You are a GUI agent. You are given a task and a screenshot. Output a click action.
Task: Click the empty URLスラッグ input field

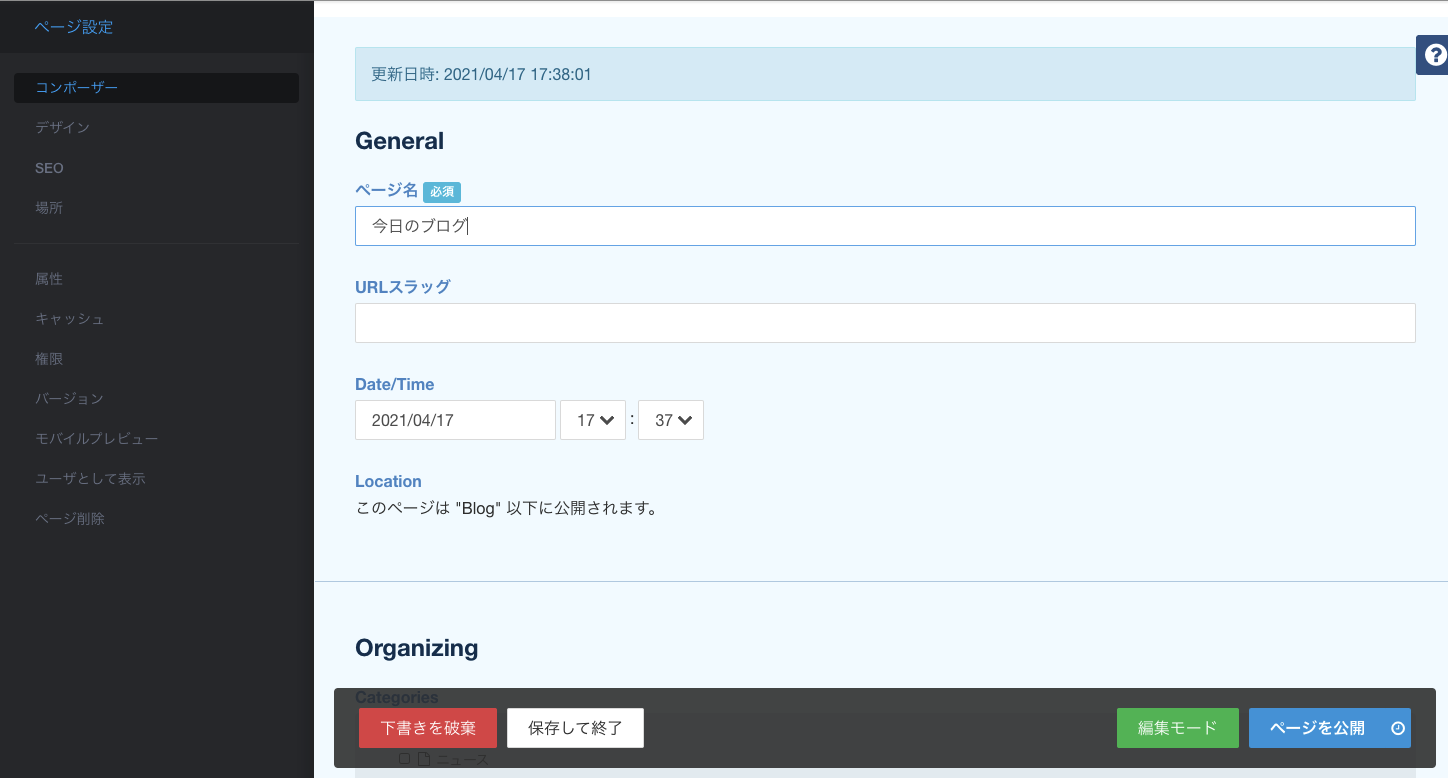point(885,323)
